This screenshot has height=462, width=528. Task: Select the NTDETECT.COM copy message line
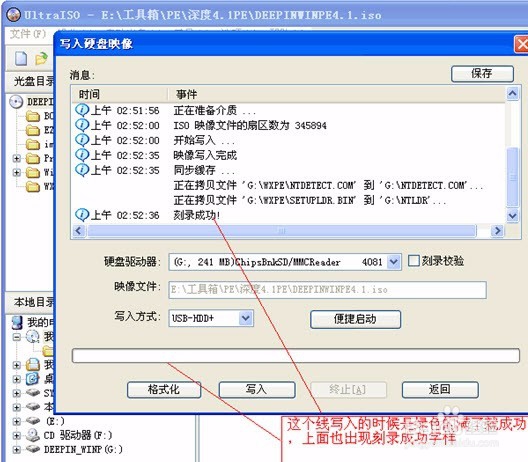[328, 186]
